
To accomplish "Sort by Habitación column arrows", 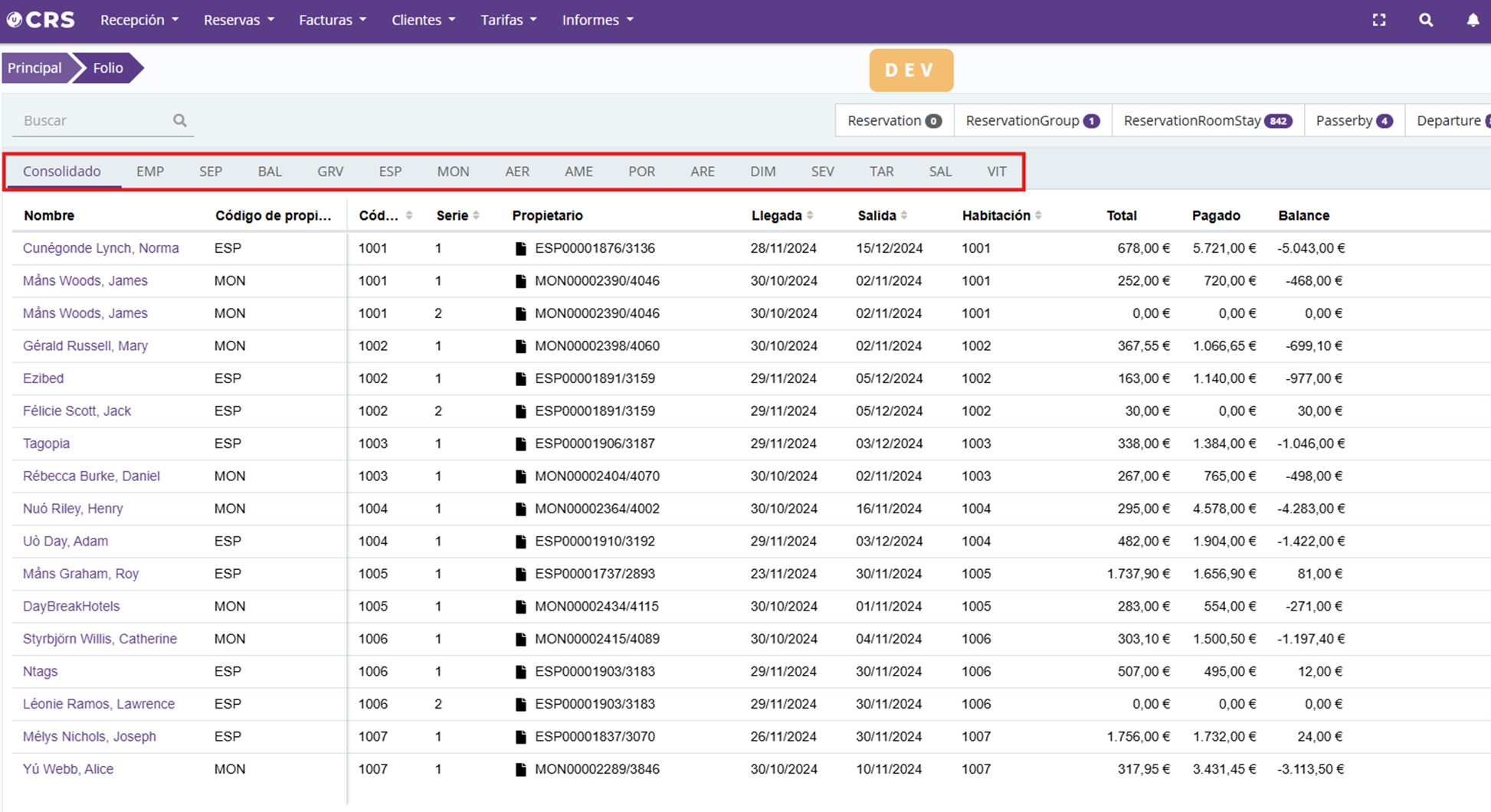I will click(1038, 215).
